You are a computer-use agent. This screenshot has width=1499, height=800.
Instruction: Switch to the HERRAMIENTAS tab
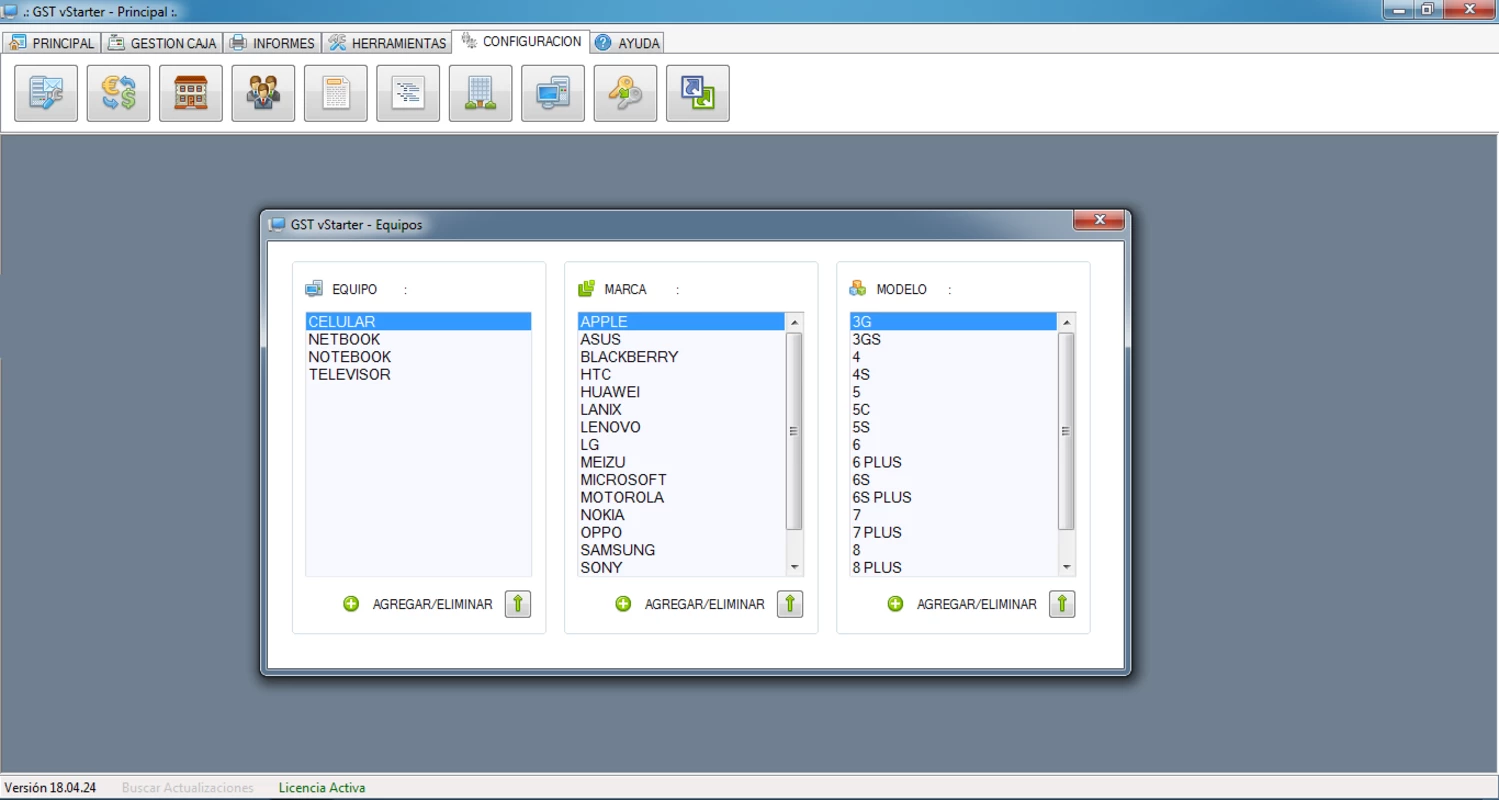[387, 43]
